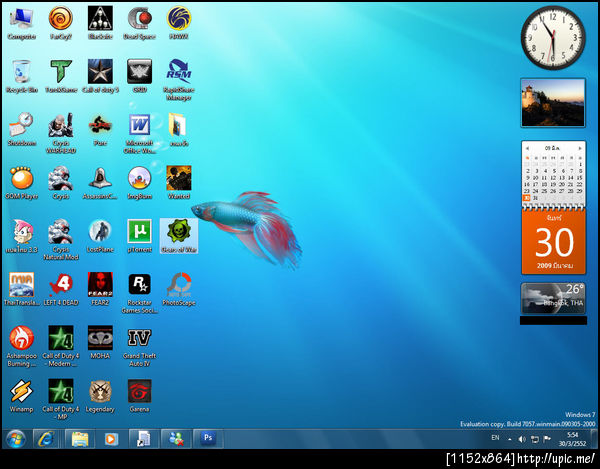Open the volume speaker tray icon
600x469 pixels.
(522, 440)
